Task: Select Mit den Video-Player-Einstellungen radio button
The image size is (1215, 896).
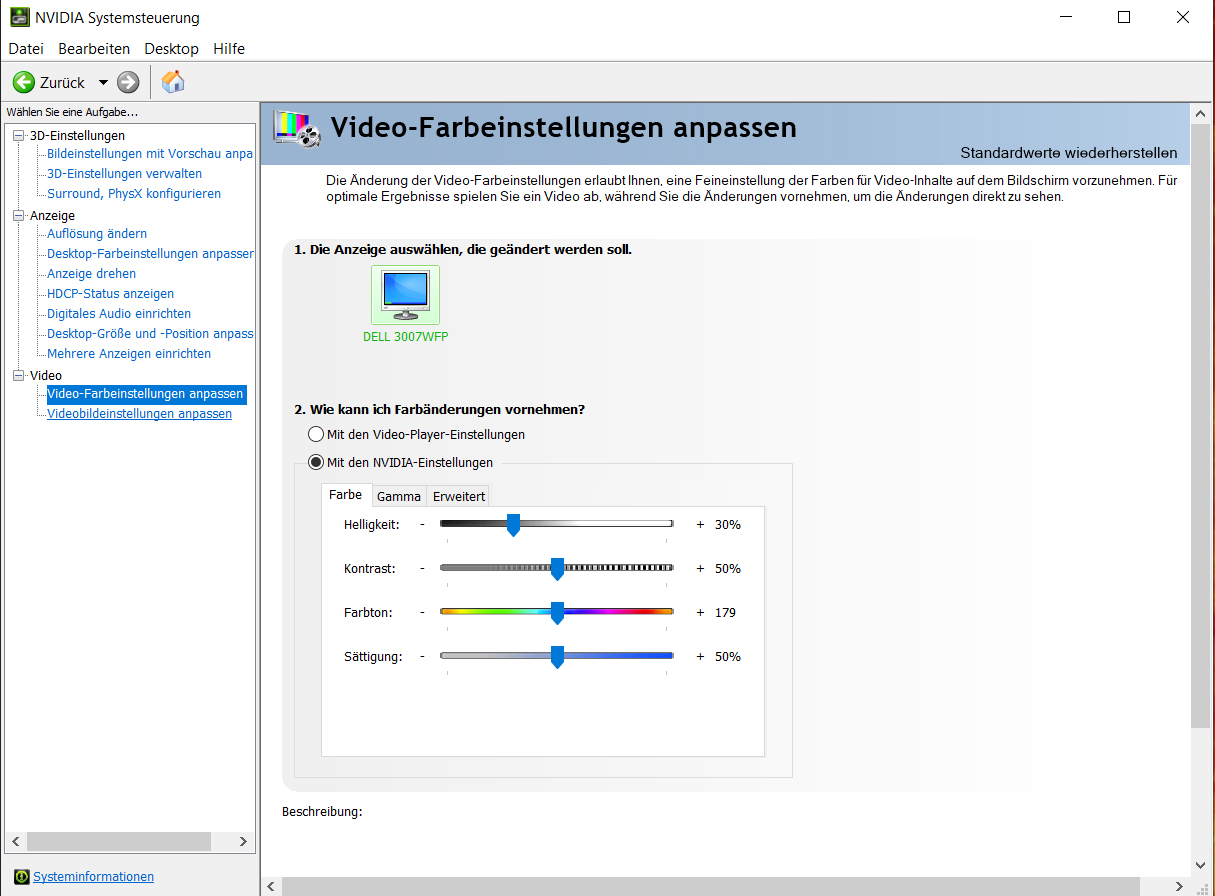Action: (x=316, y=435)
